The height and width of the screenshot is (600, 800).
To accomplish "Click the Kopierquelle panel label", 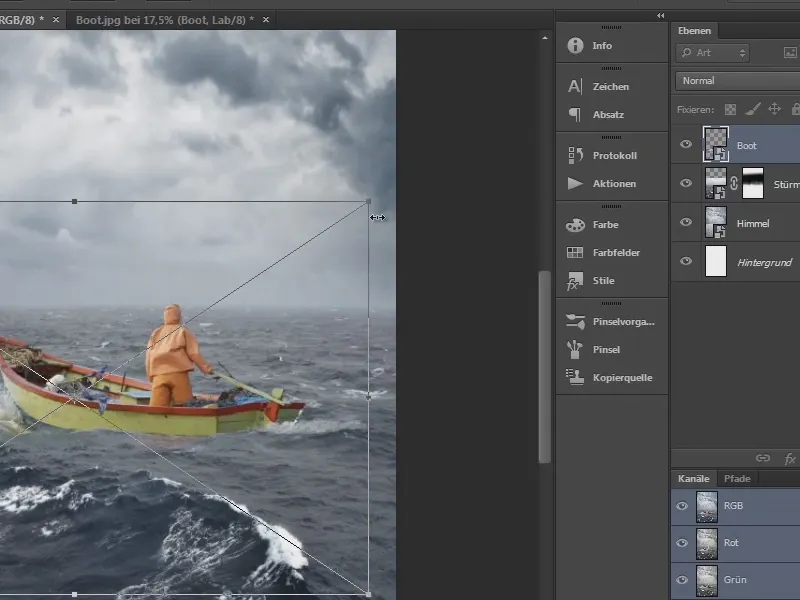I will pyautogui.click(x=622, y=378).
